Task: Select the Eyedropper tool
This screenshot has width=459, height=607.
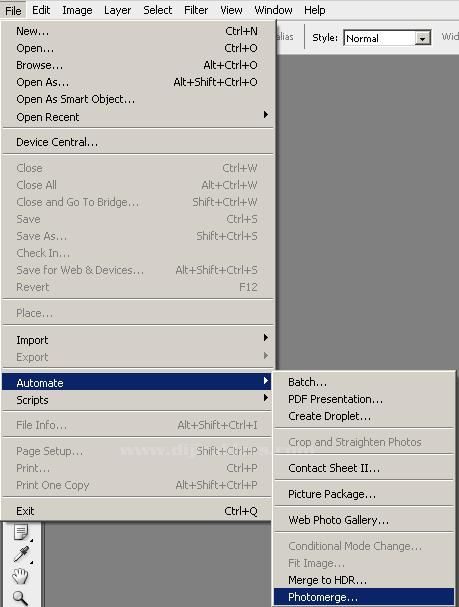Action: point(21,554)
